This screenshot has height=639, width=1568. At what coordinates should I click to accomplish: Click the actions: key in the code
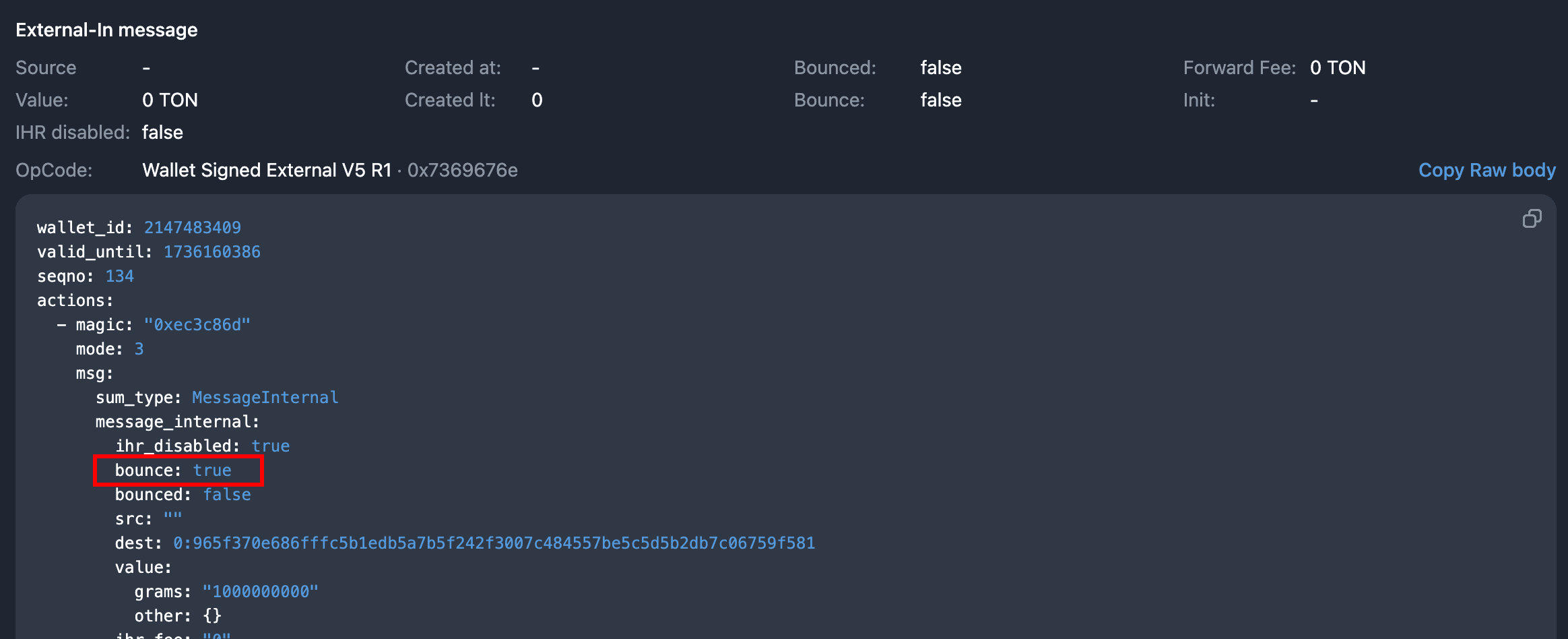click(x=75, y=301)
